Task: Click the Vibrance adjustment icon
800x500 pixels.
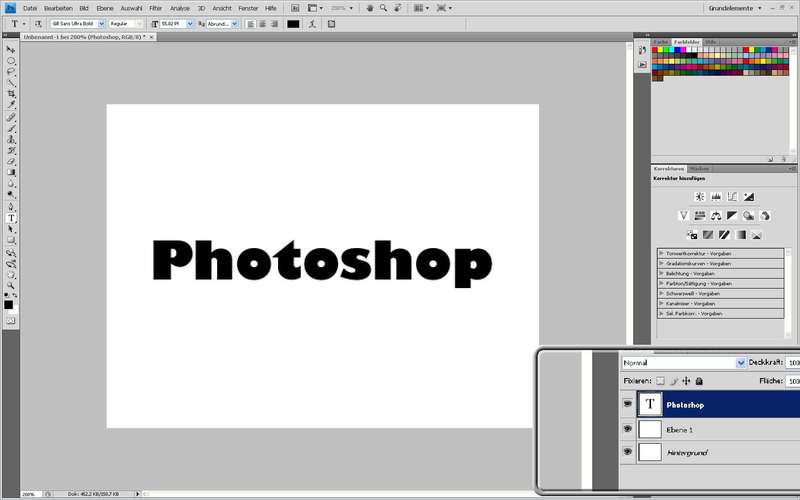Action: (684, 215)
